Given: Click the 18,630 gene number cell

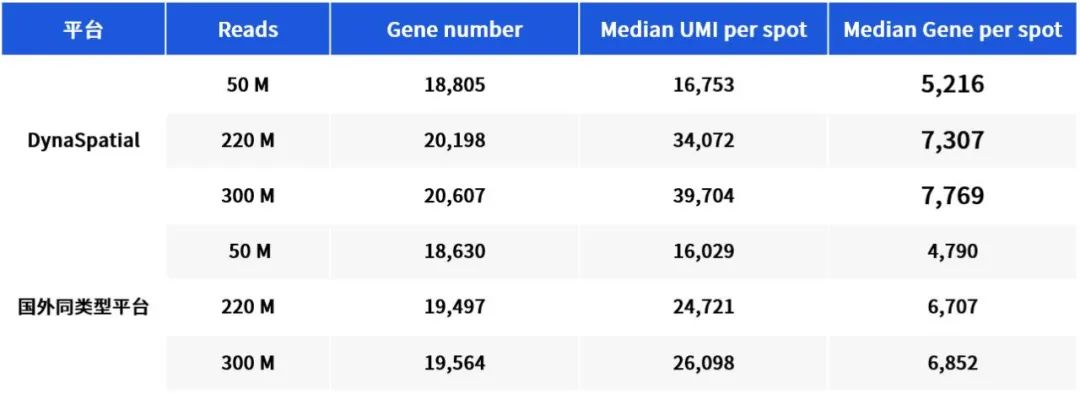Looking at the screenshot, I should [455, 251].
